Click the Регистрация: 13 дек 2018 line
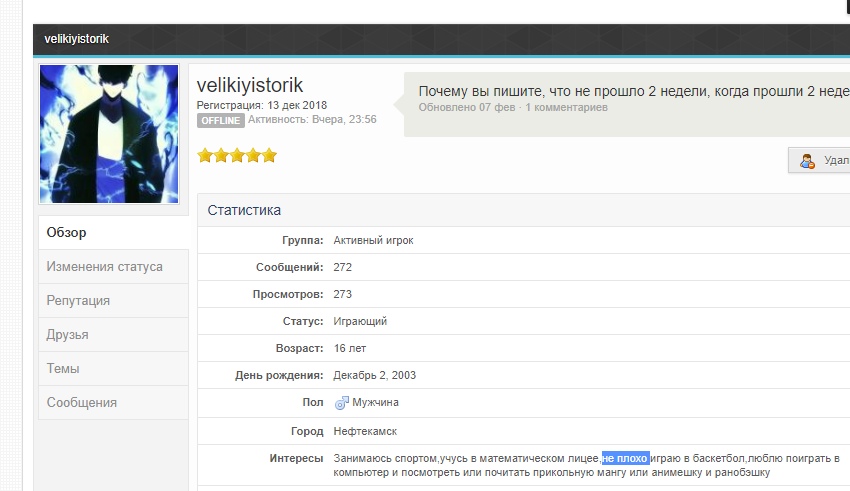Image resolution: width=850 pixels, height=491 pixels. tap(262, 105)
